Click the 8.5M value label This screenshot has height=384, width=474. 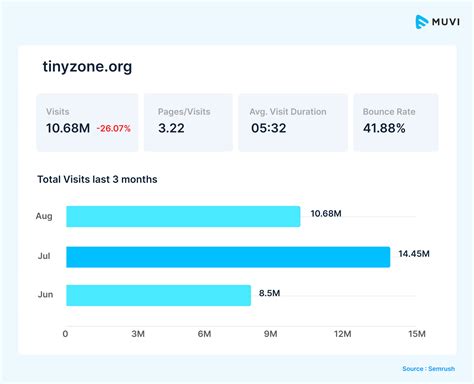pos(269,293)
